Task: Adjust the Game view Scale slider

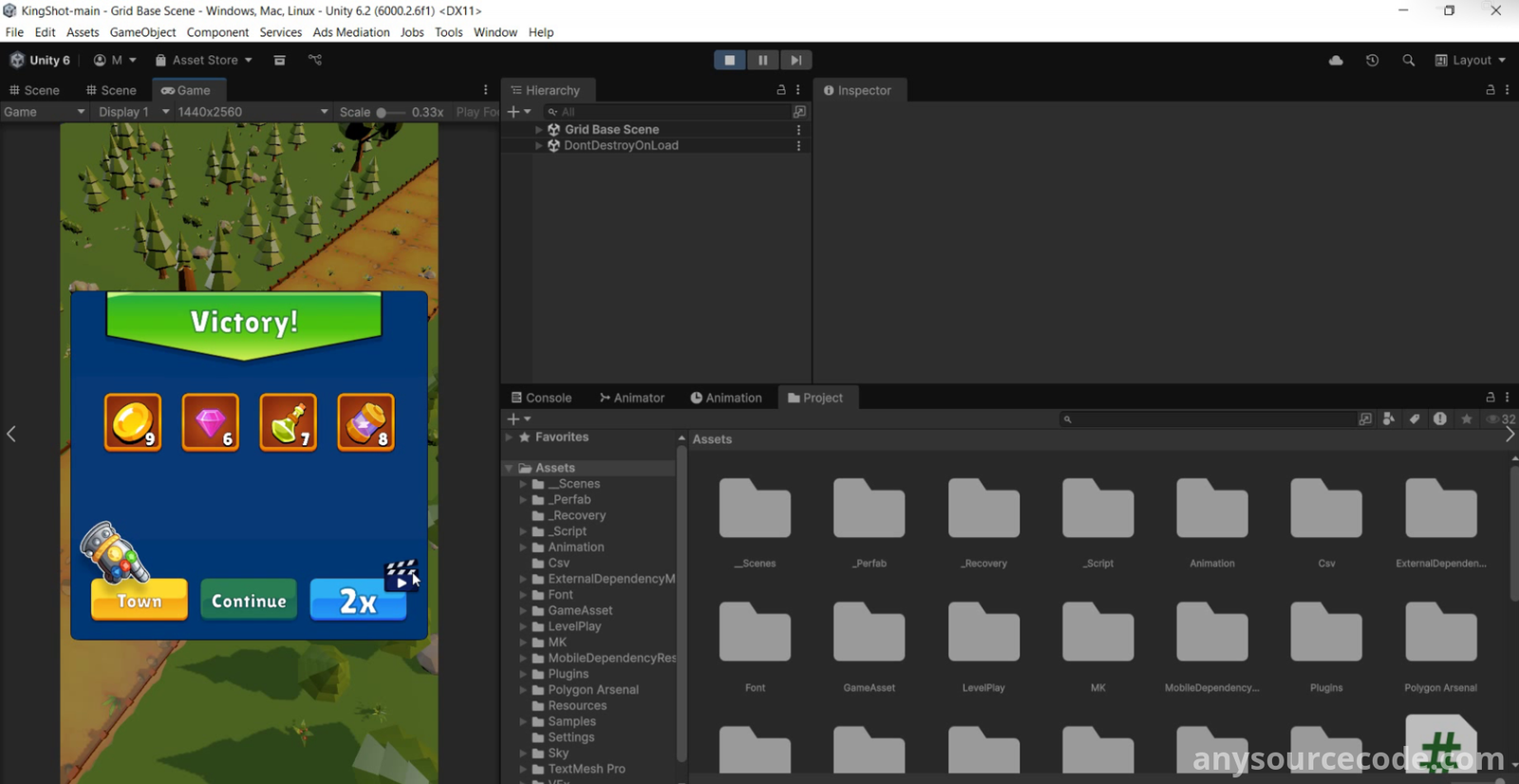Action: pyautogui.click(x=382, y=112)
